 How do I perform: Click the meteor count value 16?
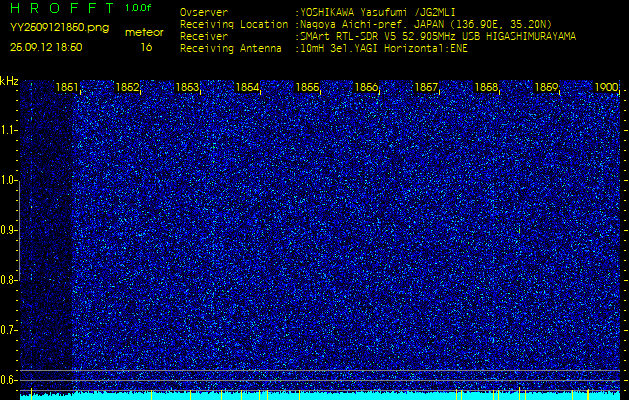click(146, 47)
